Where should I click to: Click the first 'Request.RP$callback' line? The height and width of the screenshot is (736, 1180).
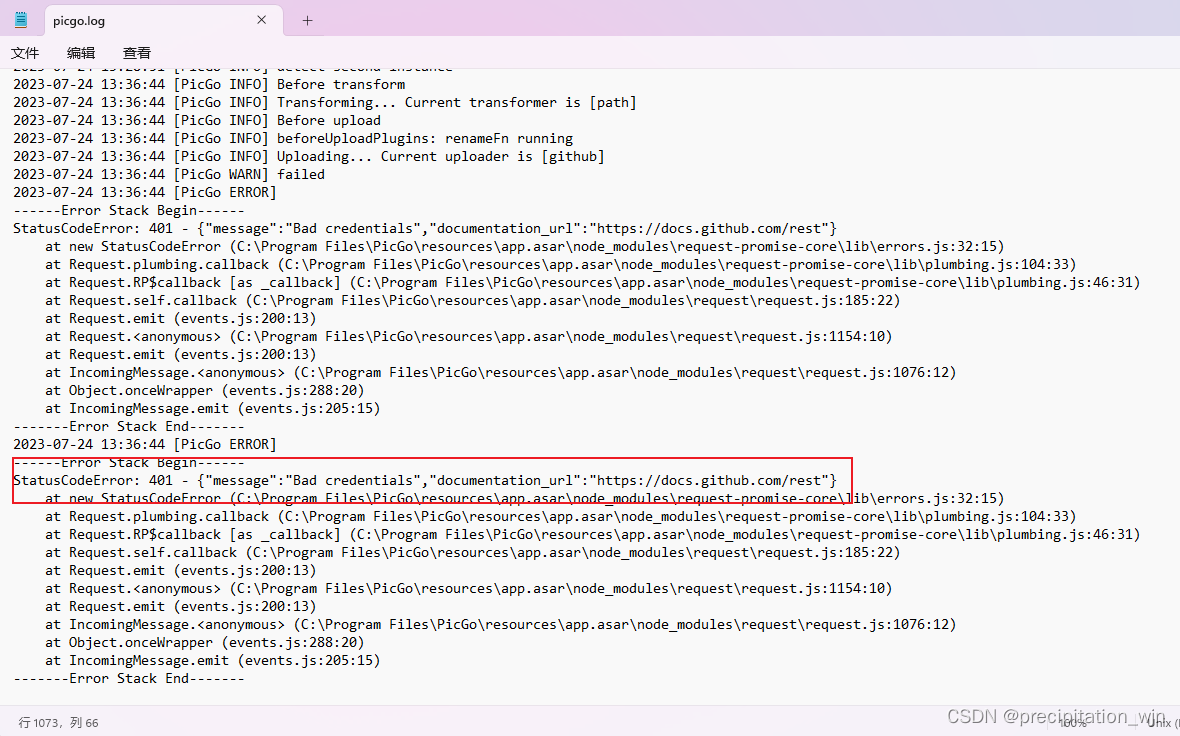(x=593, y=283)
